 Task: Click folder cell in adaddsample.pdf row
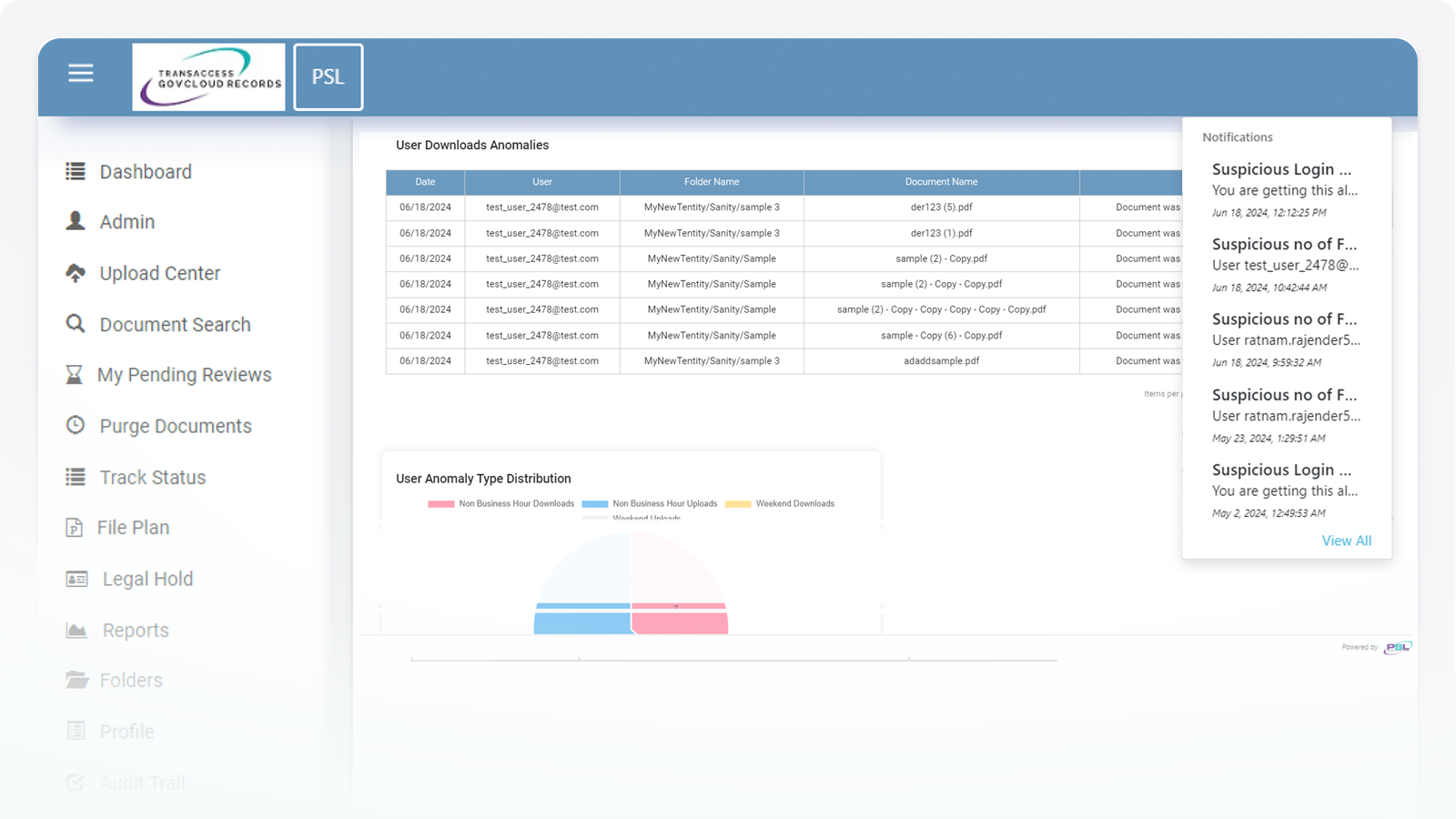pos(712,361)
